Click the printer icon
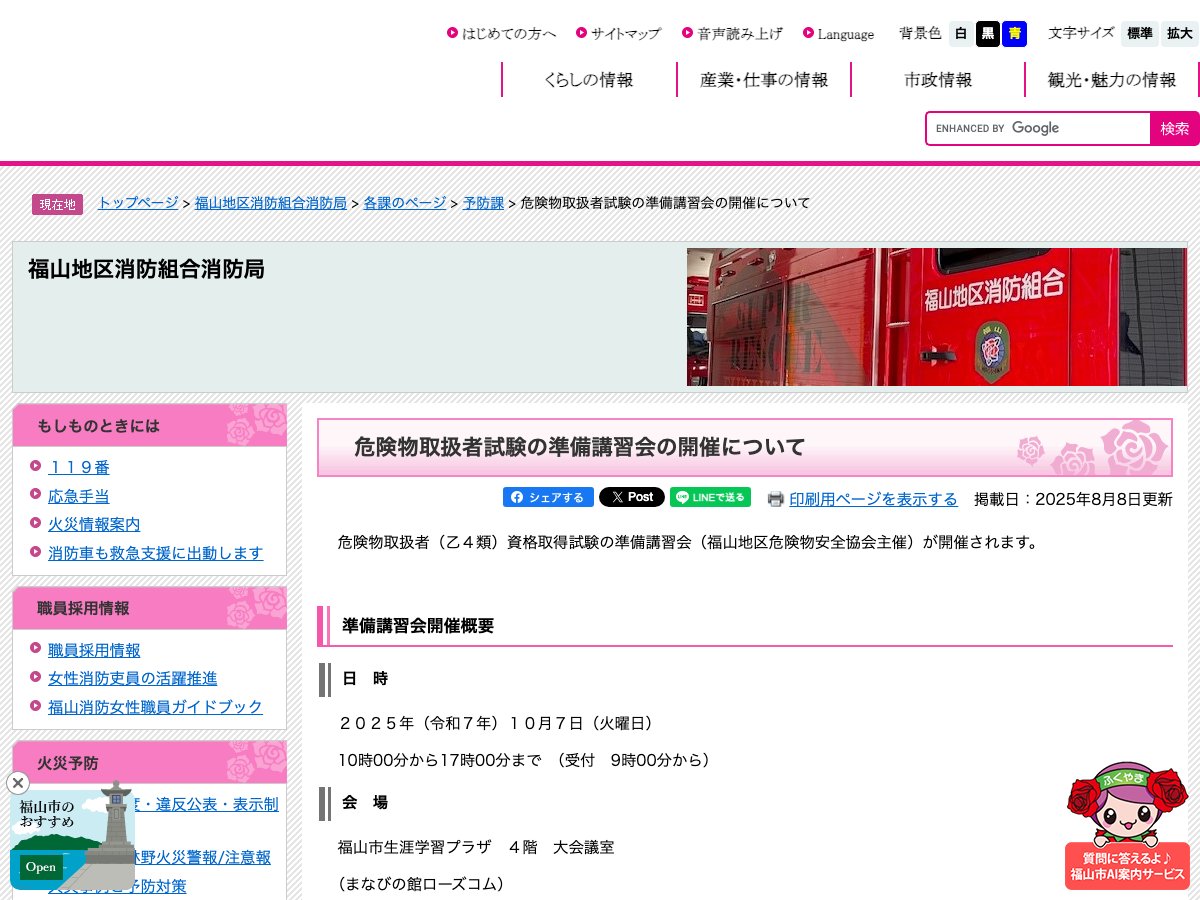The width and height of the screenshot is (1200, 900). pos(776,499)
